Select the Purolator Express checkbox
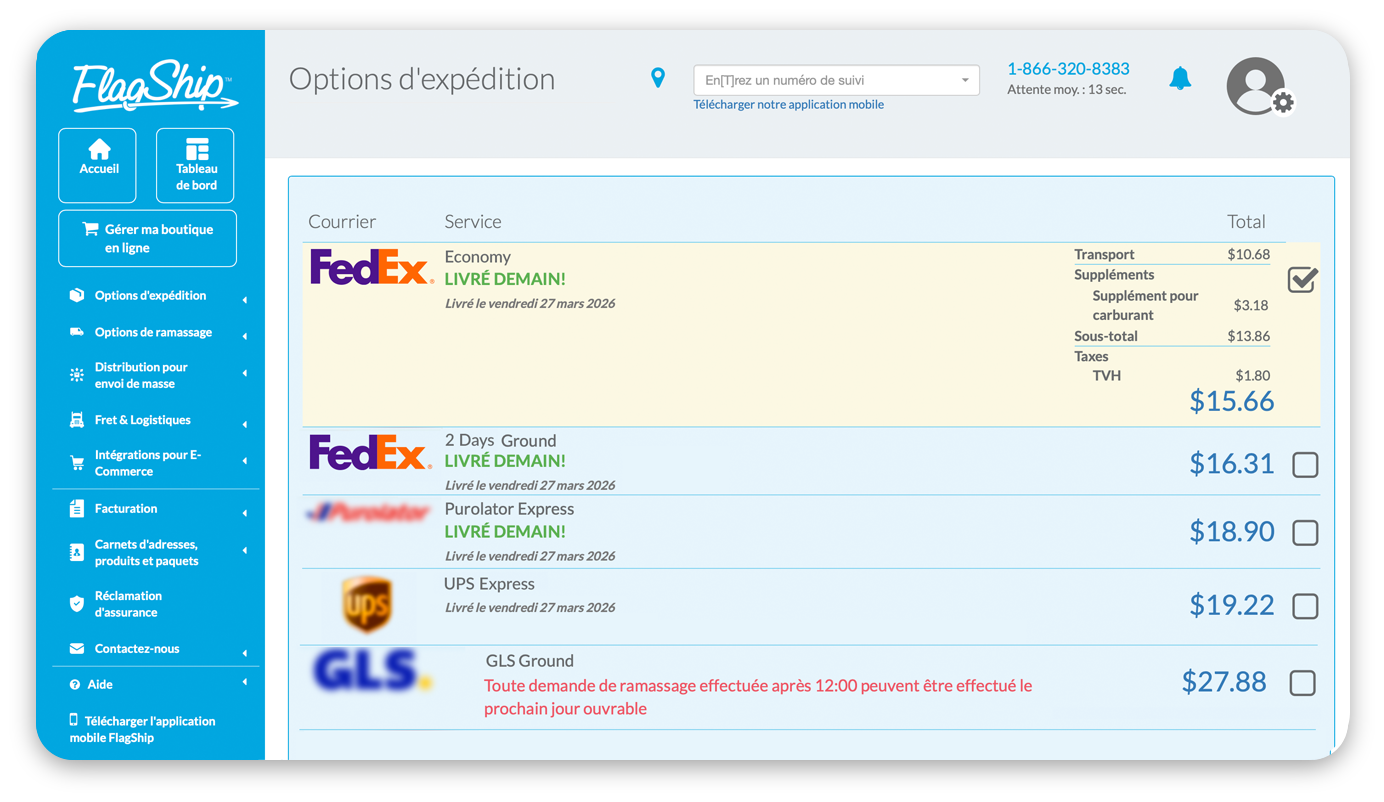Viewport: 1384px width, 802px height. [x=1305, y=533]
